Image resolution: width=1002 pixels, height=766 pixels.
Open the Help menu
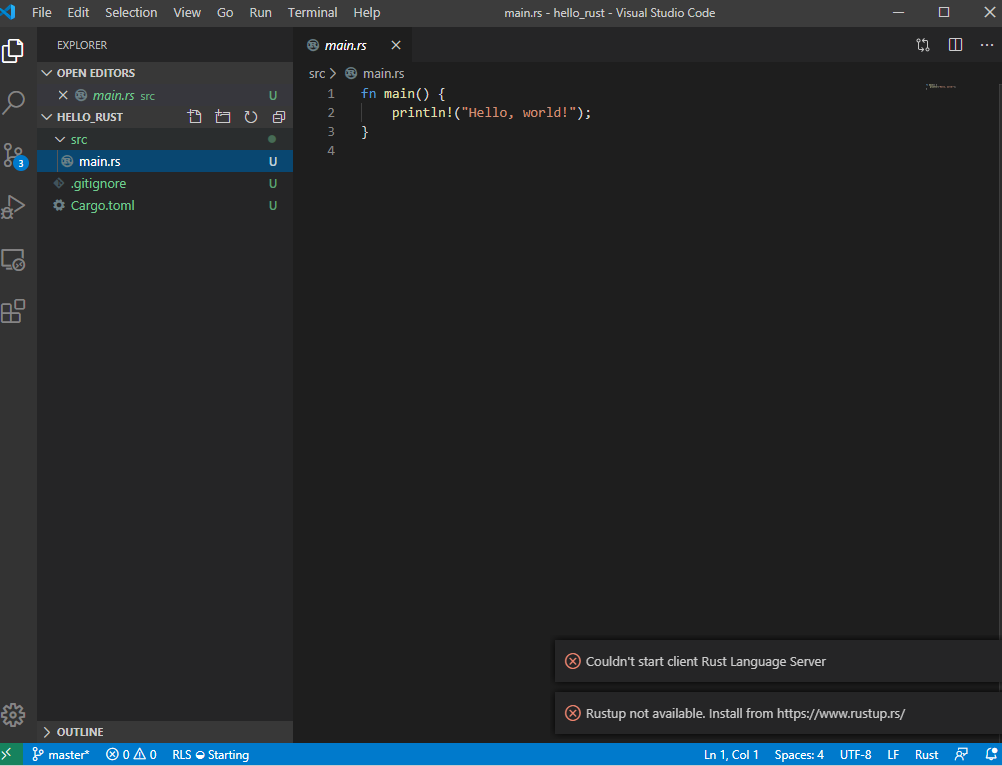tap(367, 13)
